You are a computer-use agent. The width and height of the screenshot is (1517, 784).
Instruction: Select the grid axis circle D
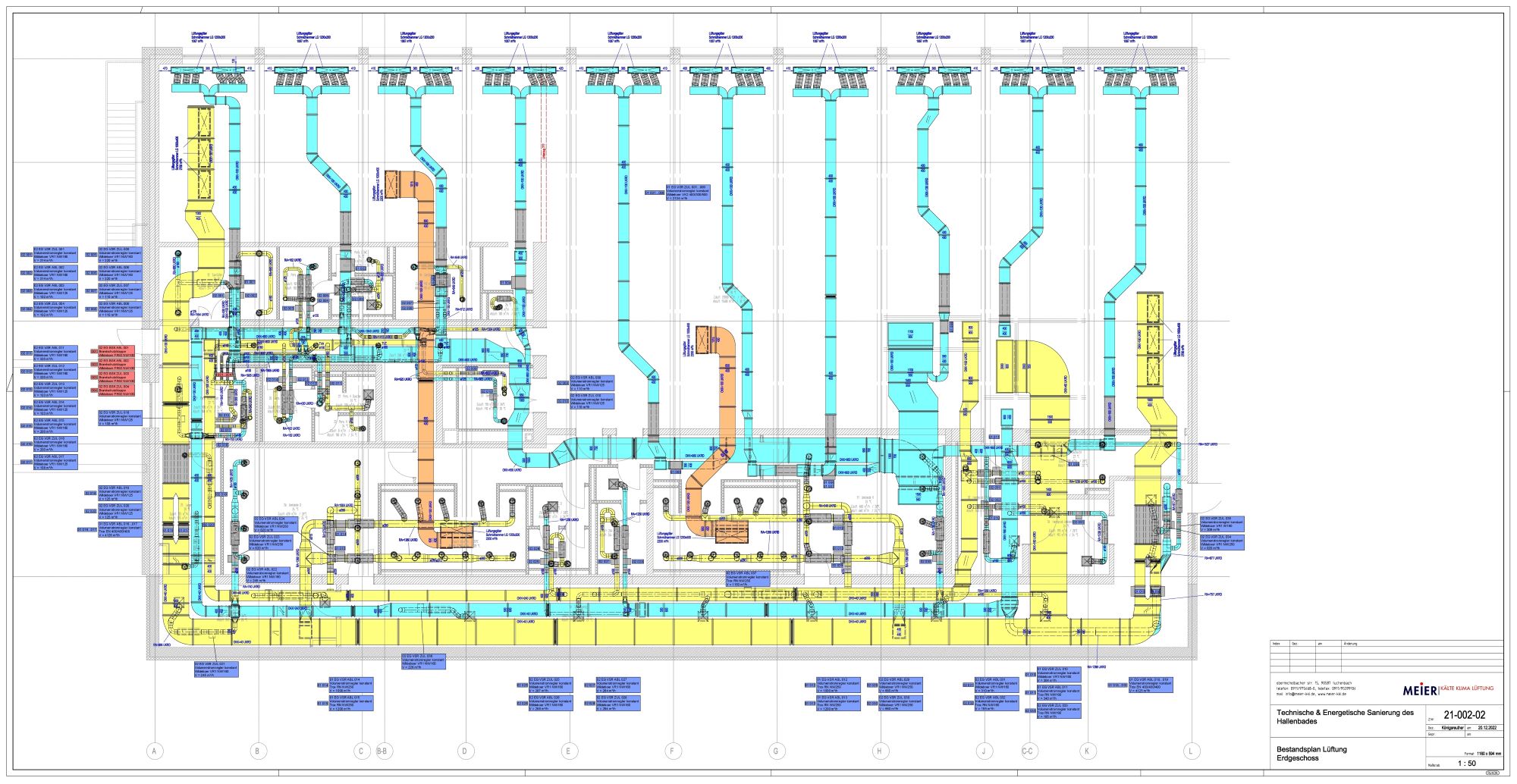465,751
